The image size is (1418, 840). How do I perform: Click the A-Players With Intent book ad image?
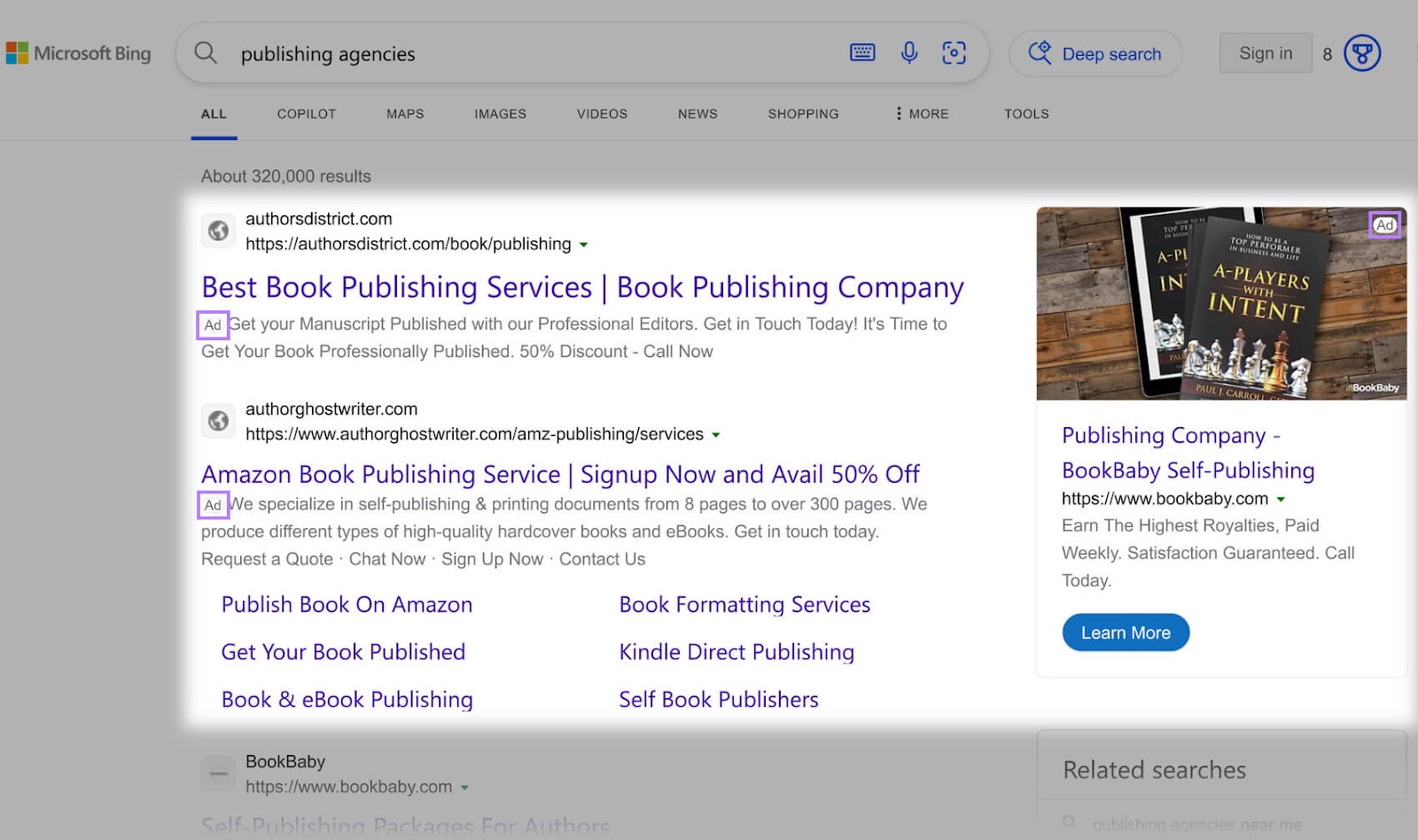pyautogui.click(x=1220, y=302)
